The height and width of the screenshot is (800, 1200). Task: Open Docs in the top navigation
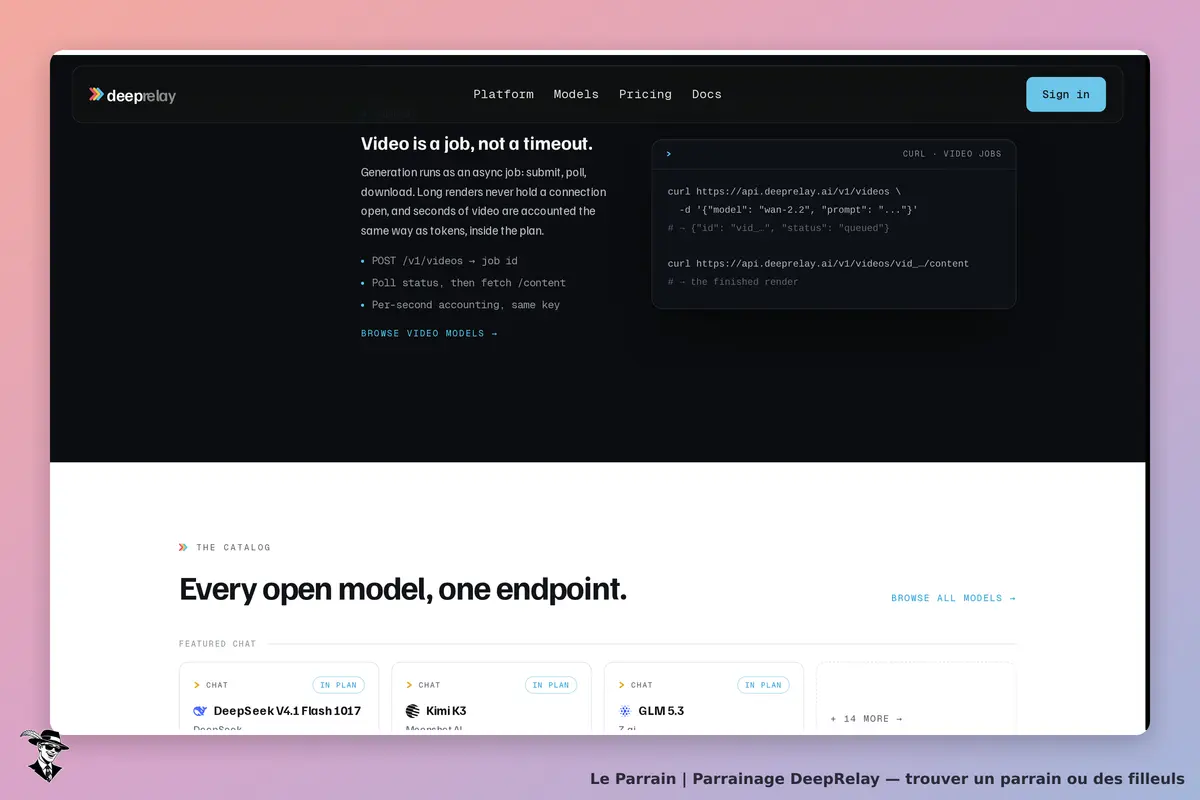(x=706, y=94)
